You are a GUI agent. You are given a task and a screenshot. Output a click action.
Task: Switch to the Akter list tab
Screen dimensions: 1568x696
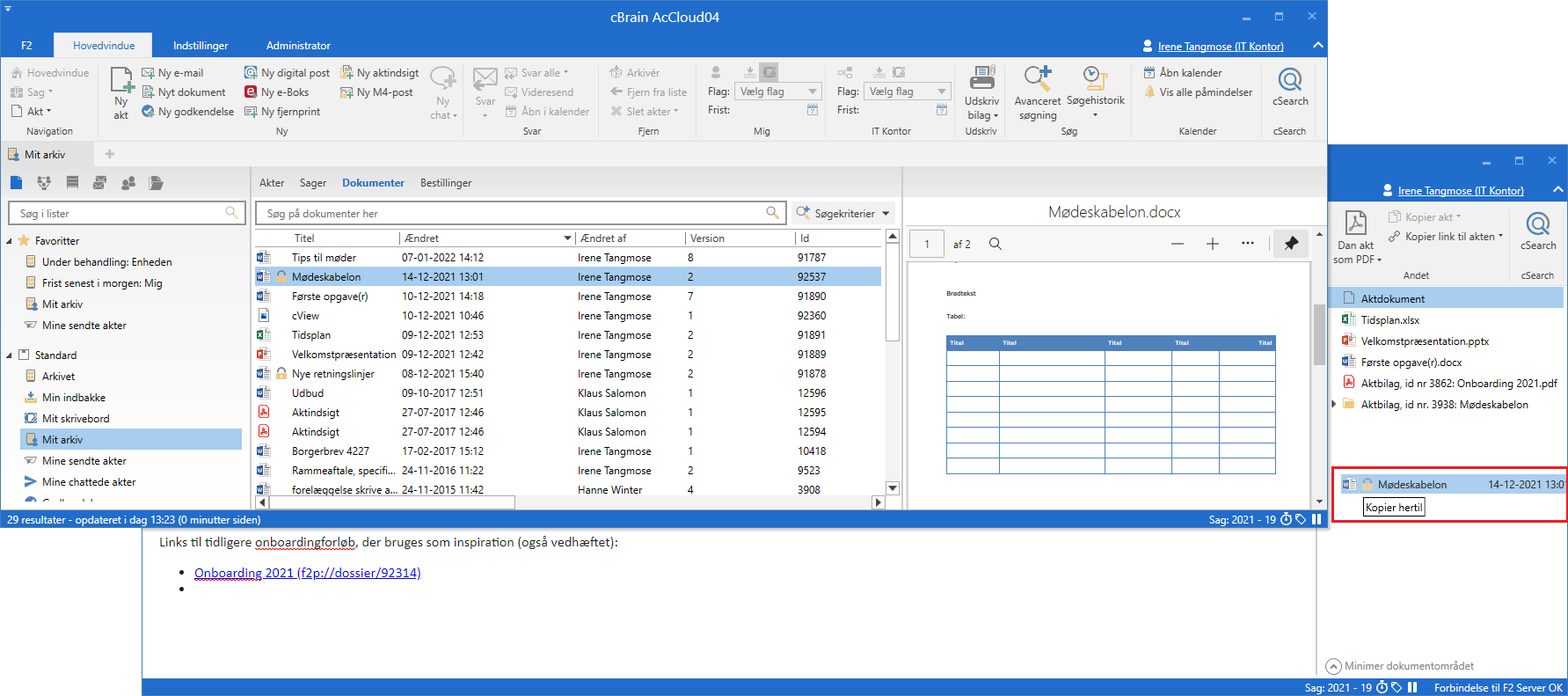click(x=272, y=183)
